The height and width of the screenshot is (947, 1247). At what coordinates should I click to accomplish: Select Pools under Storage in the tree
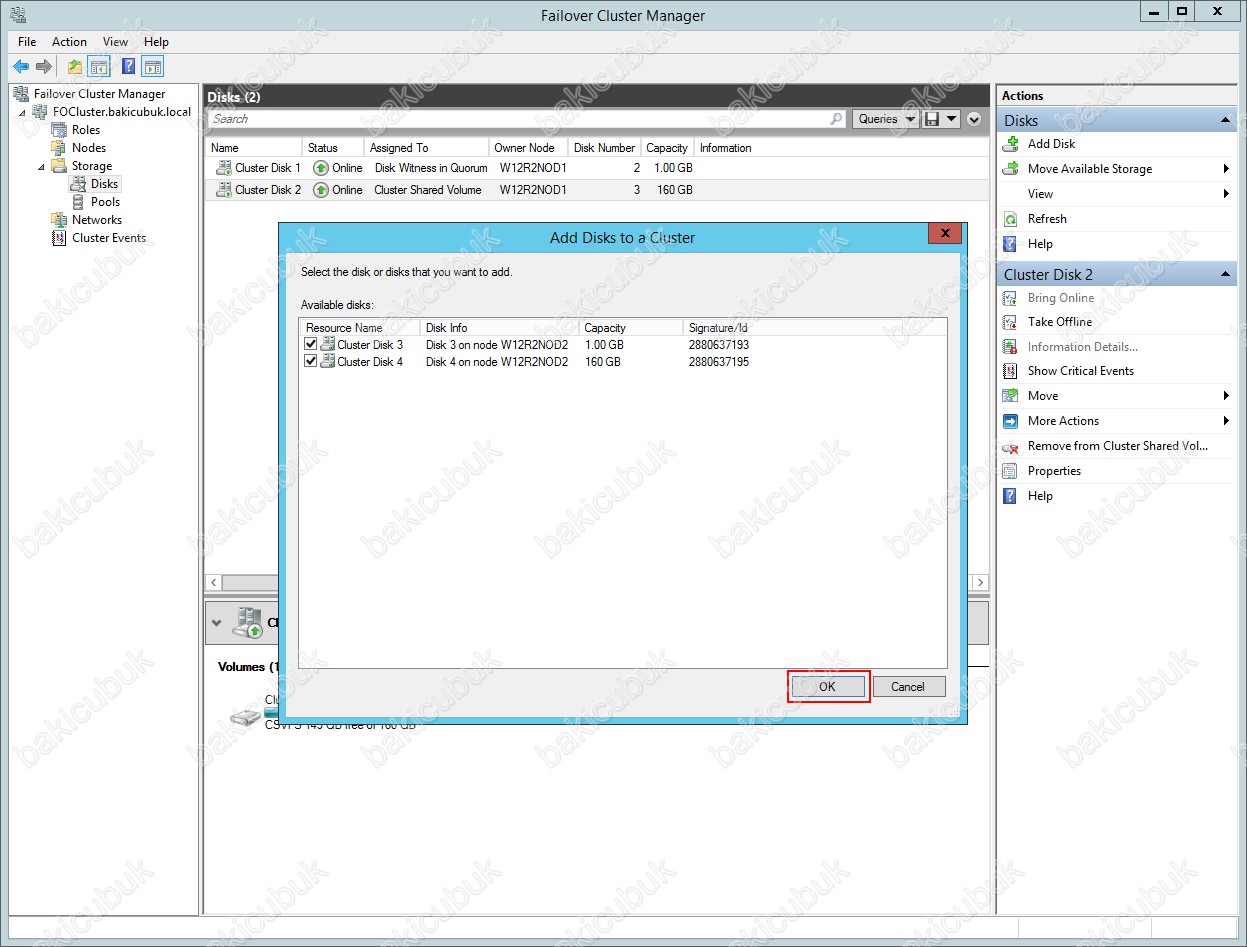(105, 202)
